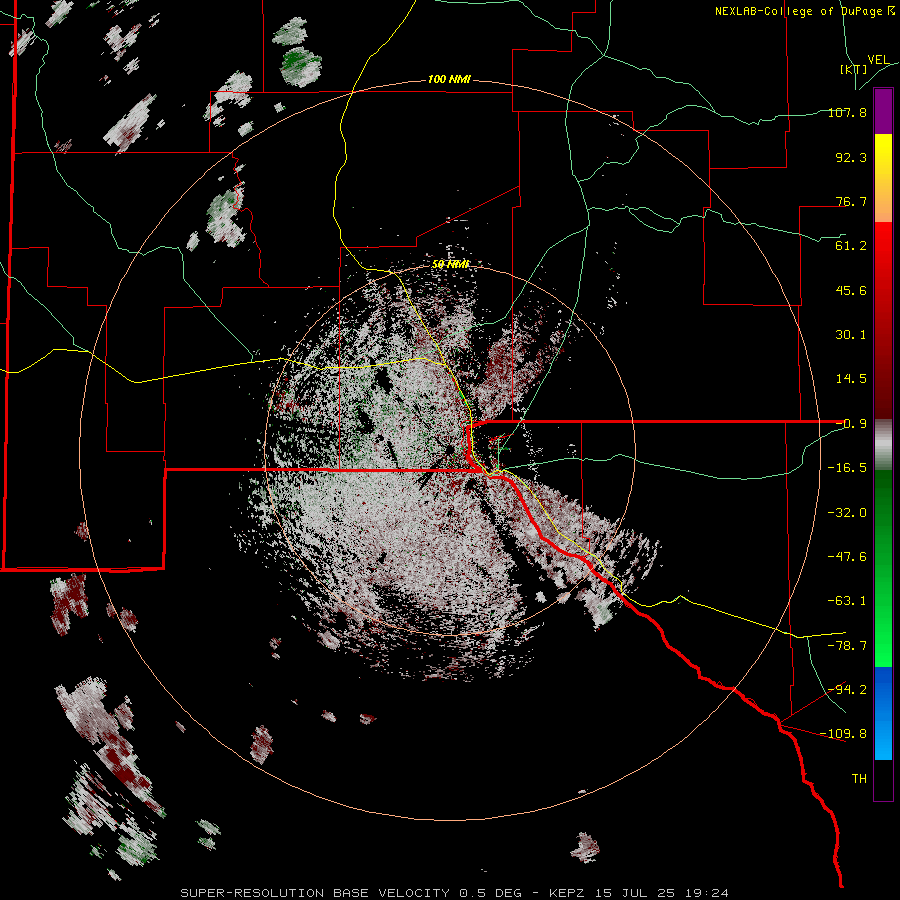Click the Super-Resolution Base Velocity caption
Screen dimensions: 900x900
[x=455, y=893]
